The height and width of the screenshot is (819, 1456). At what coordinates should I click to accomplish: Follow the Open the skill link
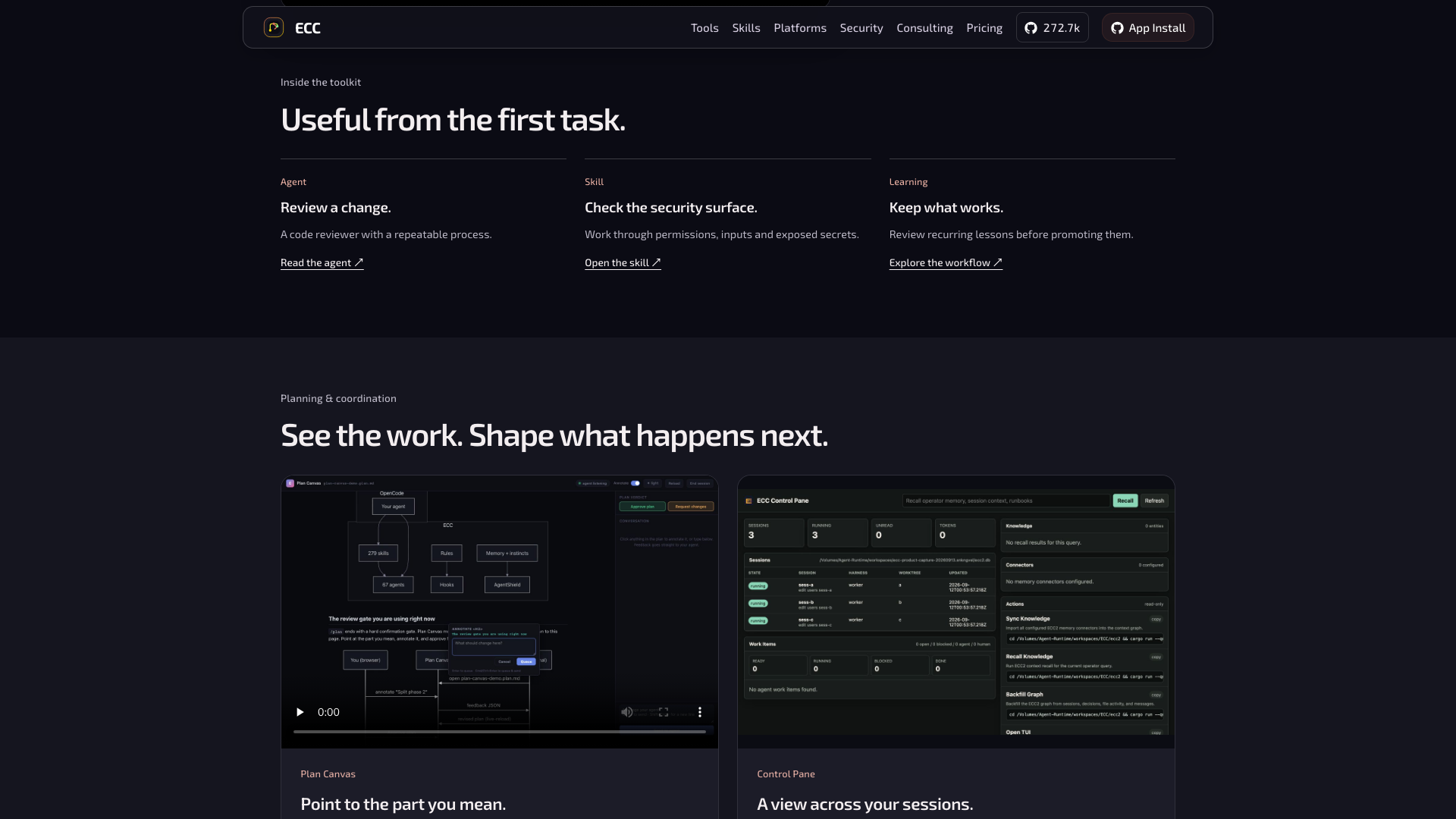[623, 262]
